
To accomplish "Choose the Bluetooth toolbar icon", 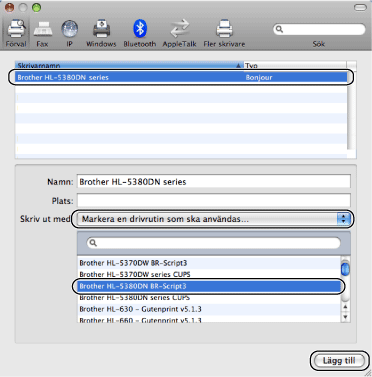I will tap(140, 33).
